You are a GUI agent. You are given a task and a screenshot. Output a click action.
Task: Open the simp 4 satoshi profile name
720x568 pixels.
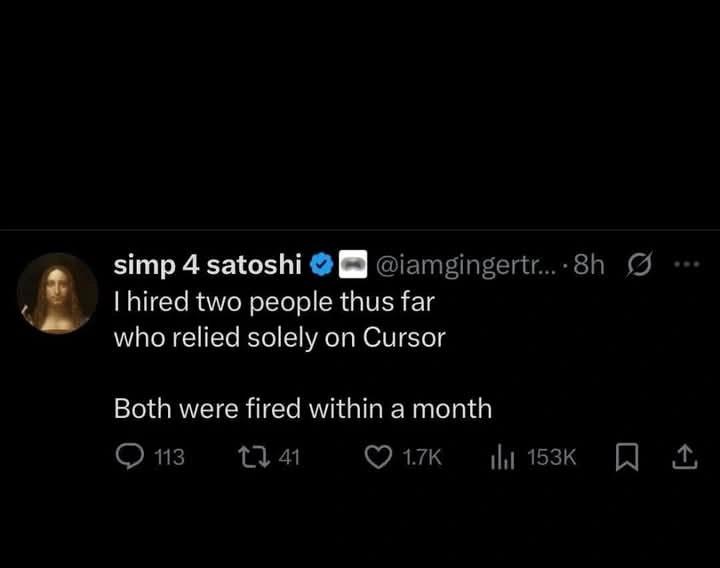click(x=207, y=266)
